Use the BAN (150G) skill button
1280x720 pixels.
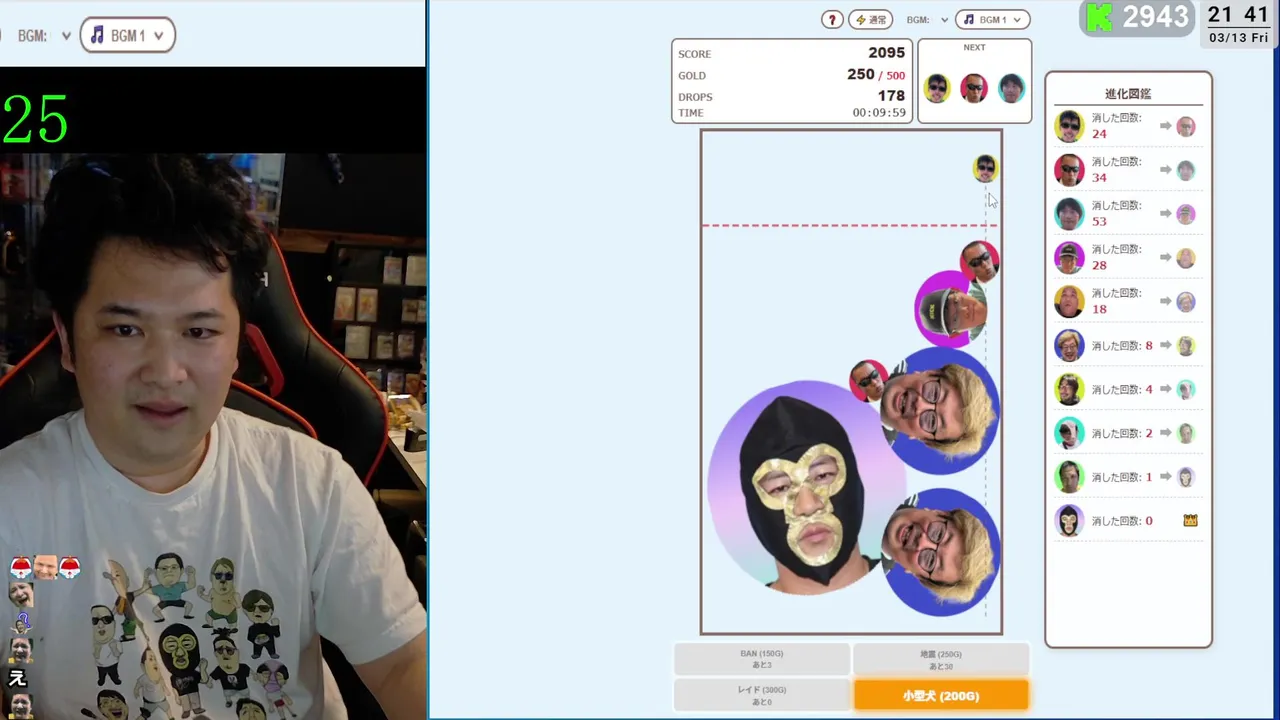click(762, 659)
